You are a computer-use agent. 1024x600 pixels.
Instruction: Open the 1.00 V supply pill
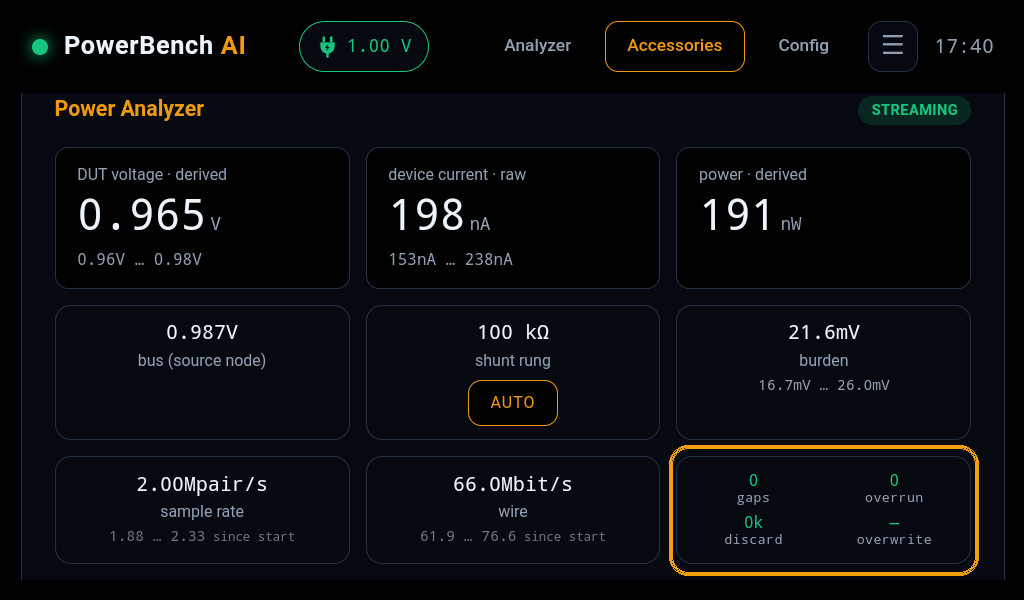tap(364, 46)
